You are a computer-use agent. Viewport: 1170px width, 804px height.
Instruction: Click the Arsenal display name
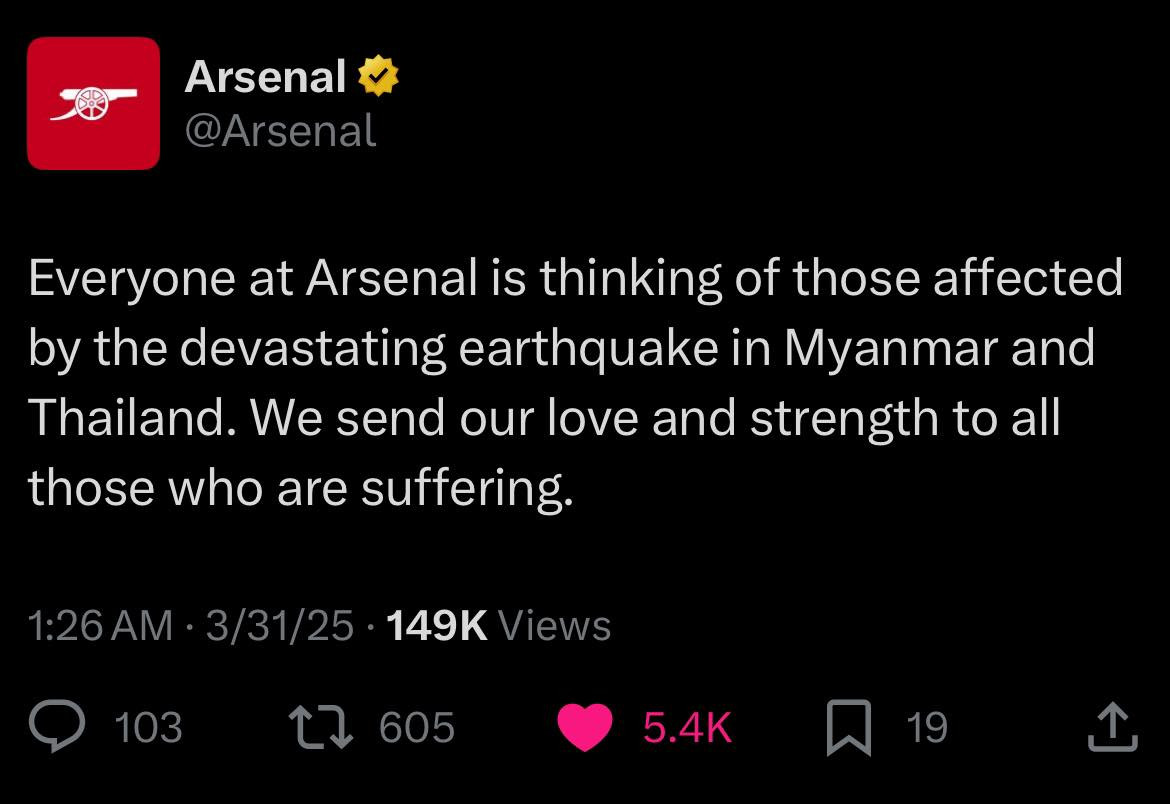[x=265, y=77]
